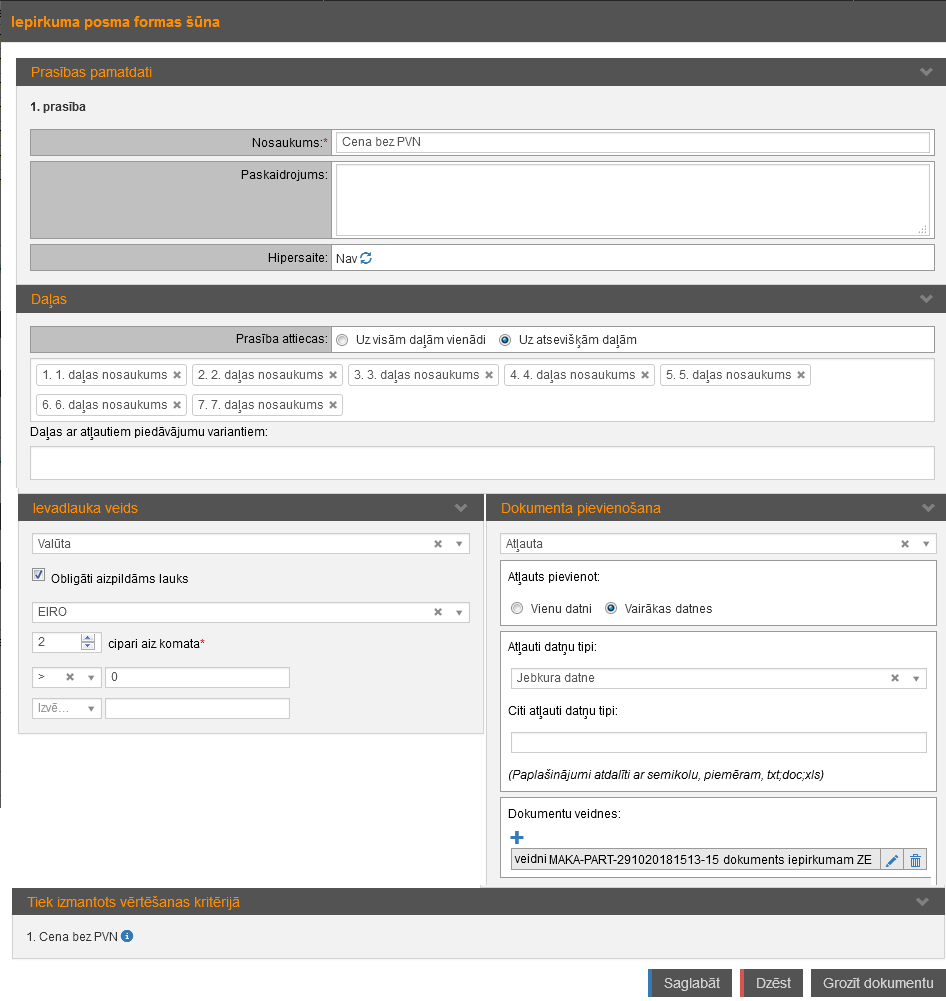946x1001 pixels.
Task: Remove the 5. daļas nosaukums tag
Action: pos(801,375)
